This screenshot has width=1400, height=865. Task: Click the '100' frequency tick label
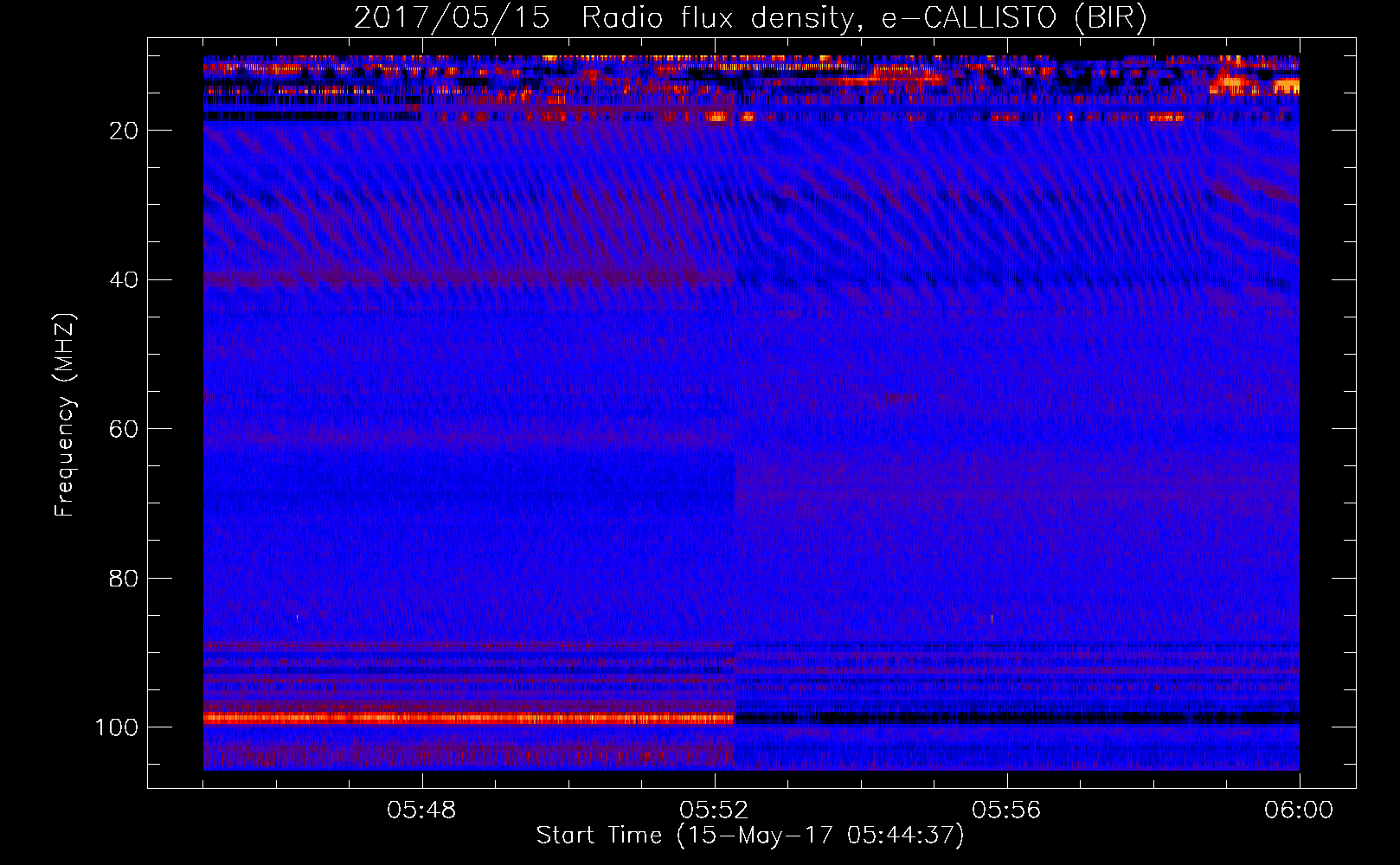tap(117, 727)
